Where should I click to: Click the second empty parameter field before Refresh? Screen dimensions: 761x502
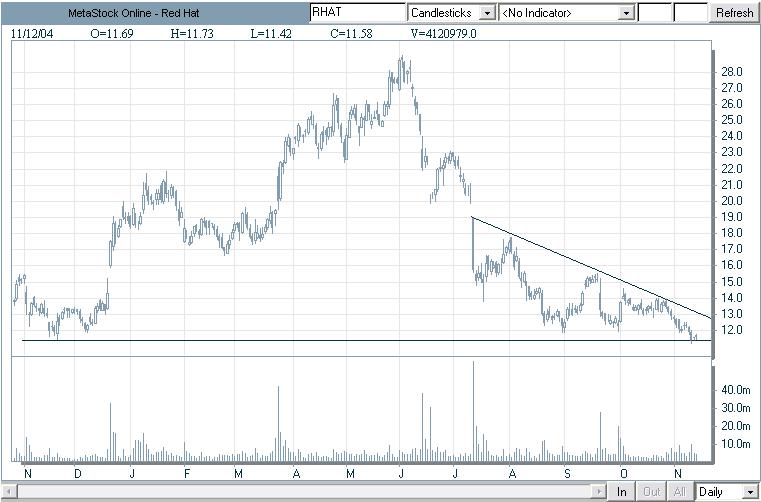[x=691, y=13]
